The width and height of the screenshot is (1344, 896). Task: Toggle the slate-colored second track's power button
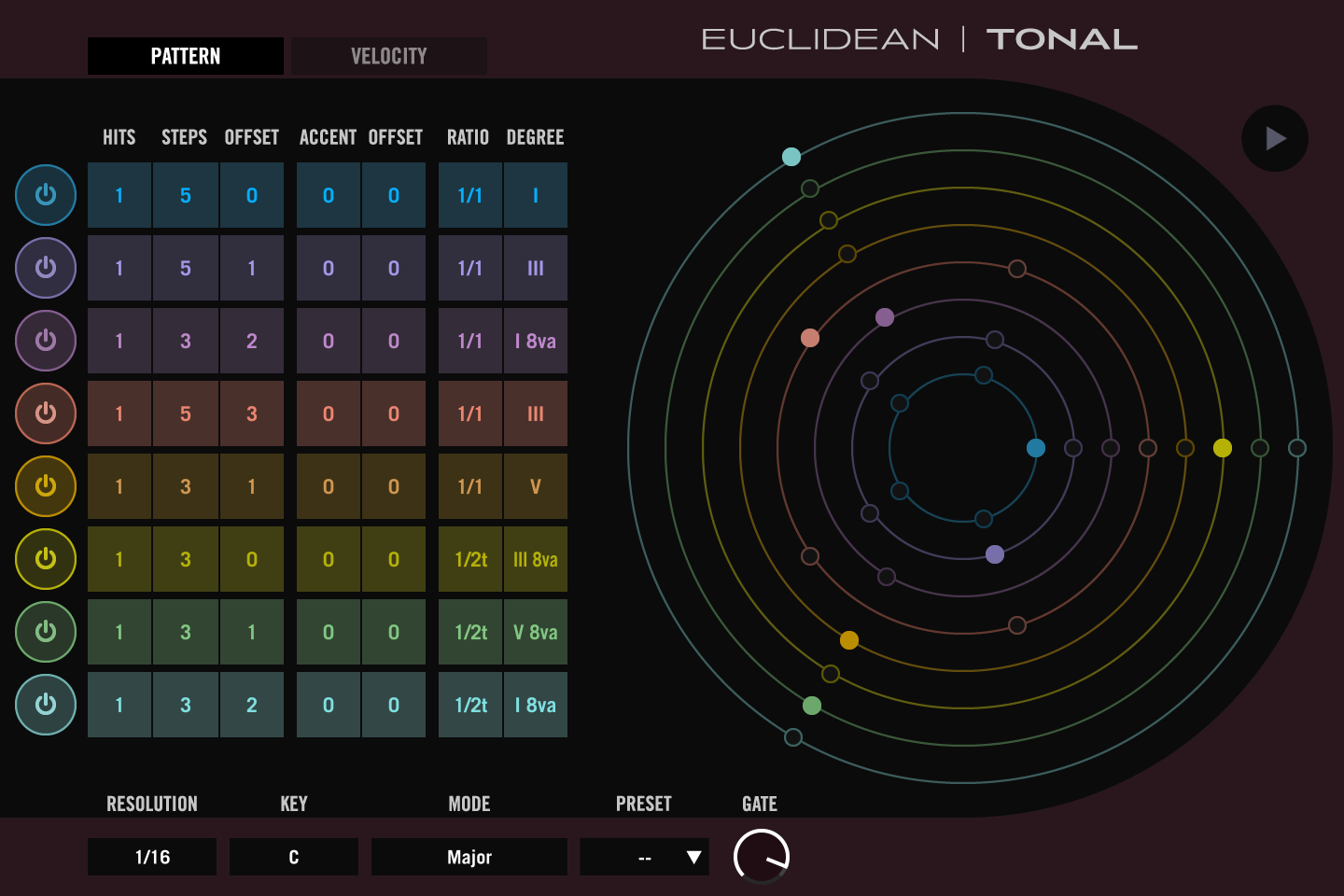(46, 268)
